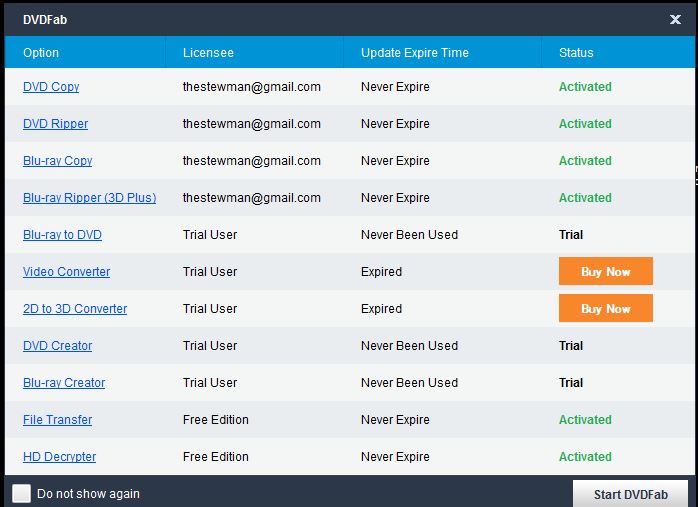Click Never Expire in DVD Copy row
698x507 pixels.
point(395,87)
